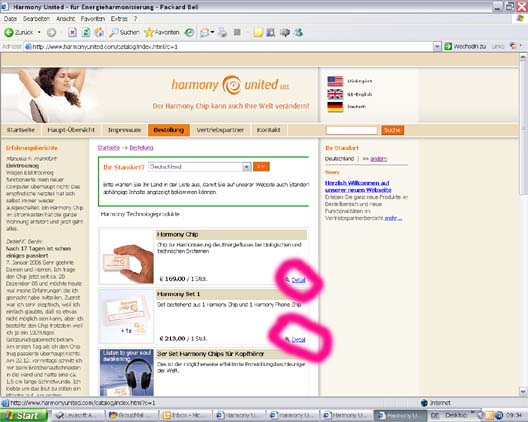Click the Harmony Chip product title
The height and width of the screenshot is (422, 528).
coord(178,234)
